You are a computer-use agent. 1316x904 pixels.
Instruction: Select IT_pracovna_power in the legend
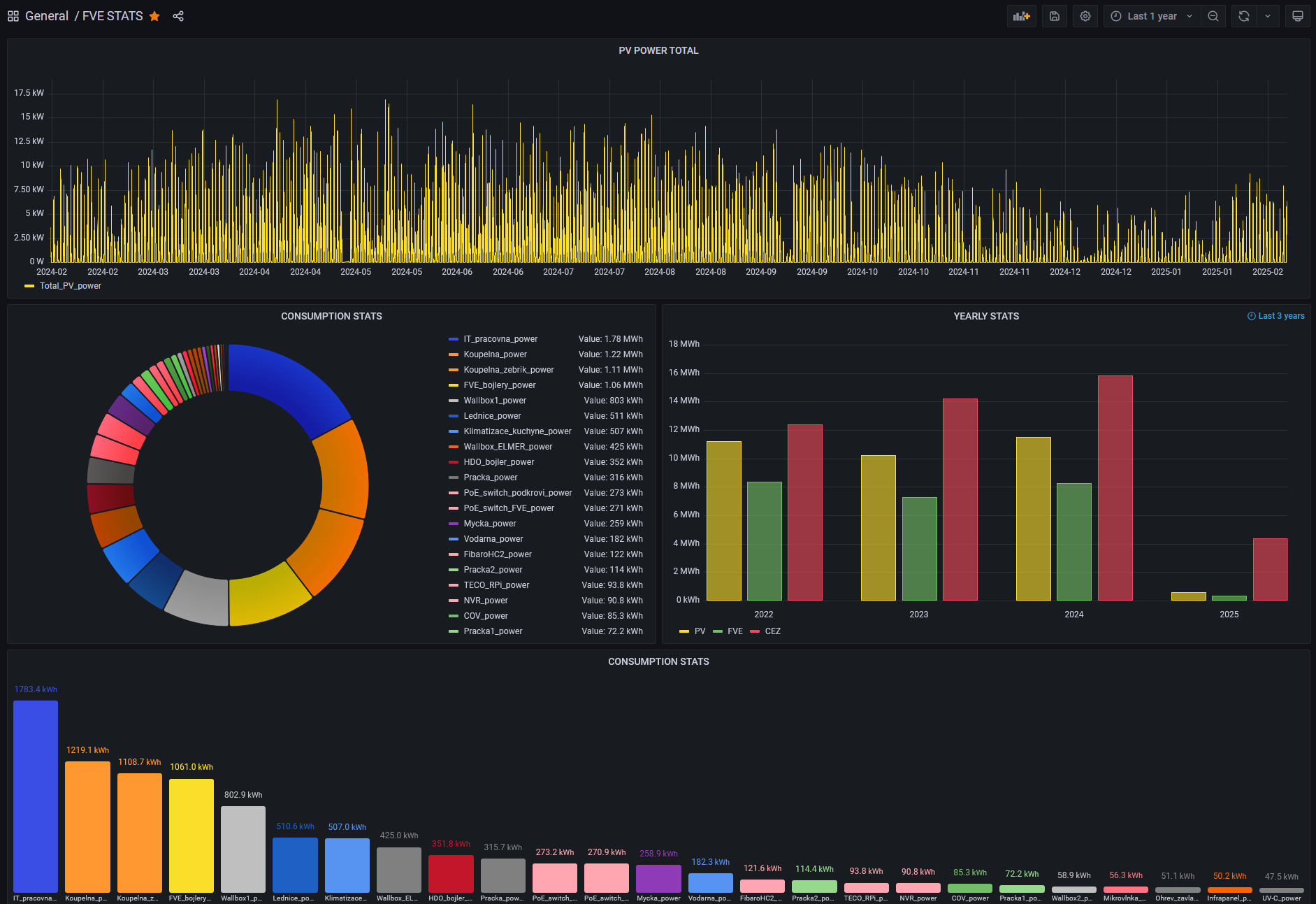pos(500,339)
